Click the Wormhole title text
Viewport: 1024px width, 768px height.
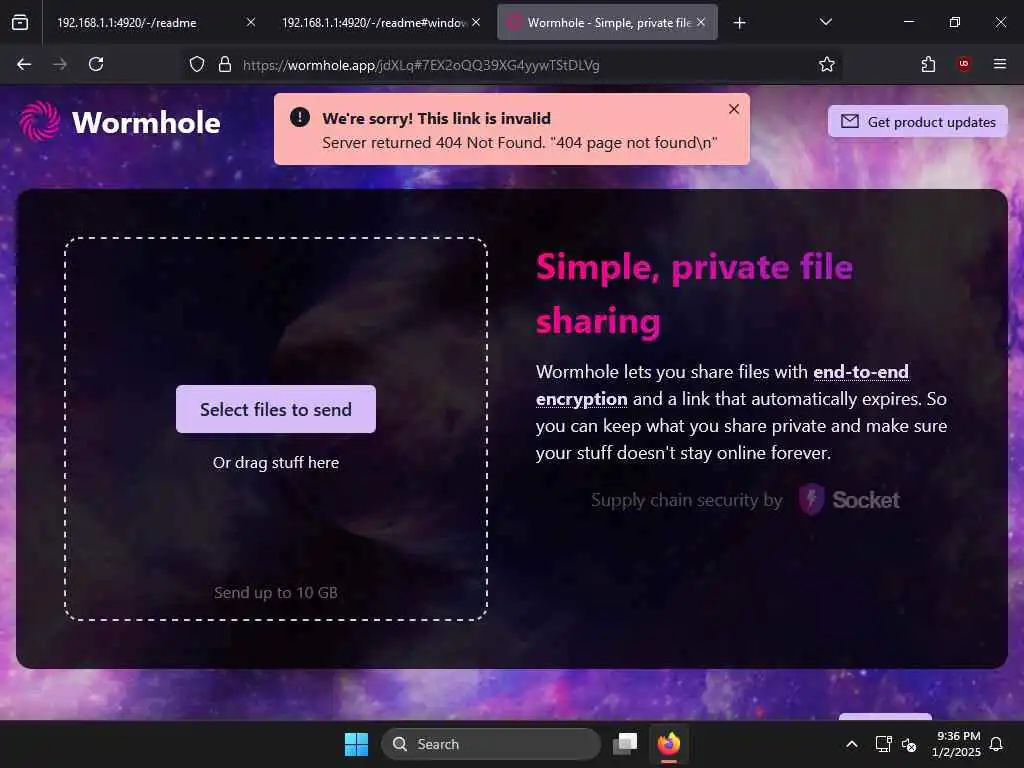coord(146,122)
